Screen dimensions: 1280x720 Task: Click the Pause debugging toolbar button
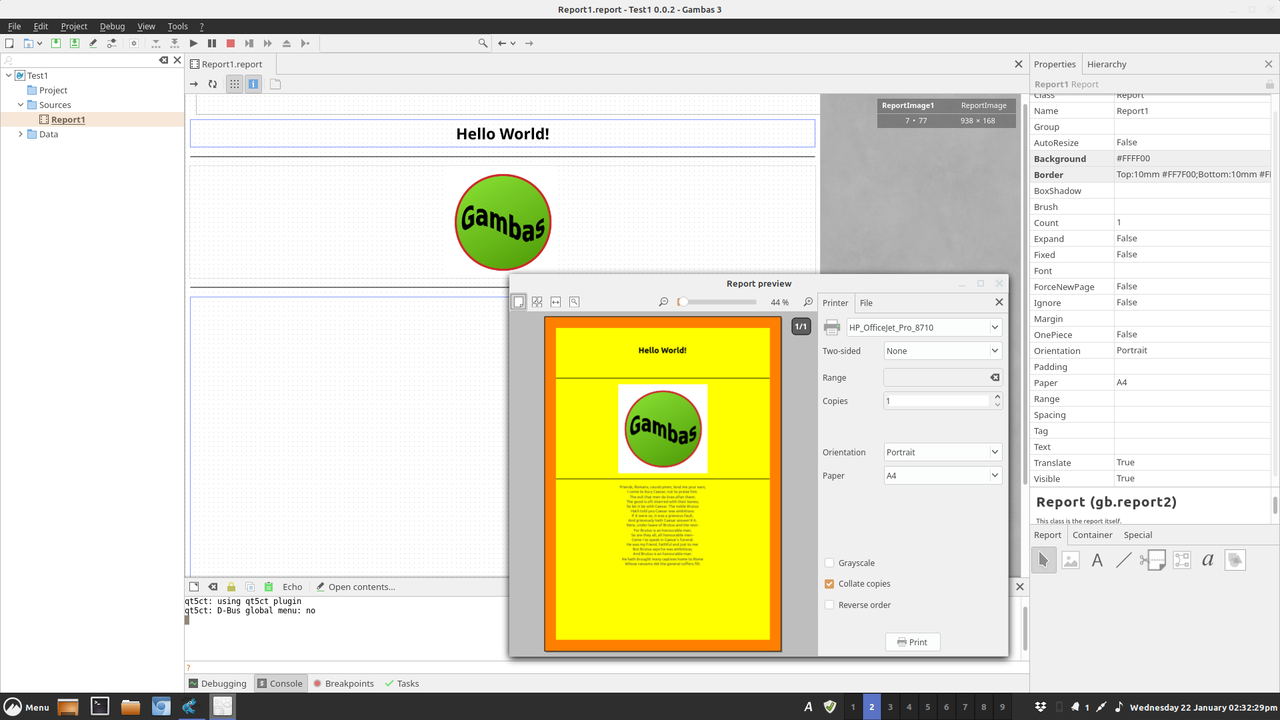coord(212,43)
